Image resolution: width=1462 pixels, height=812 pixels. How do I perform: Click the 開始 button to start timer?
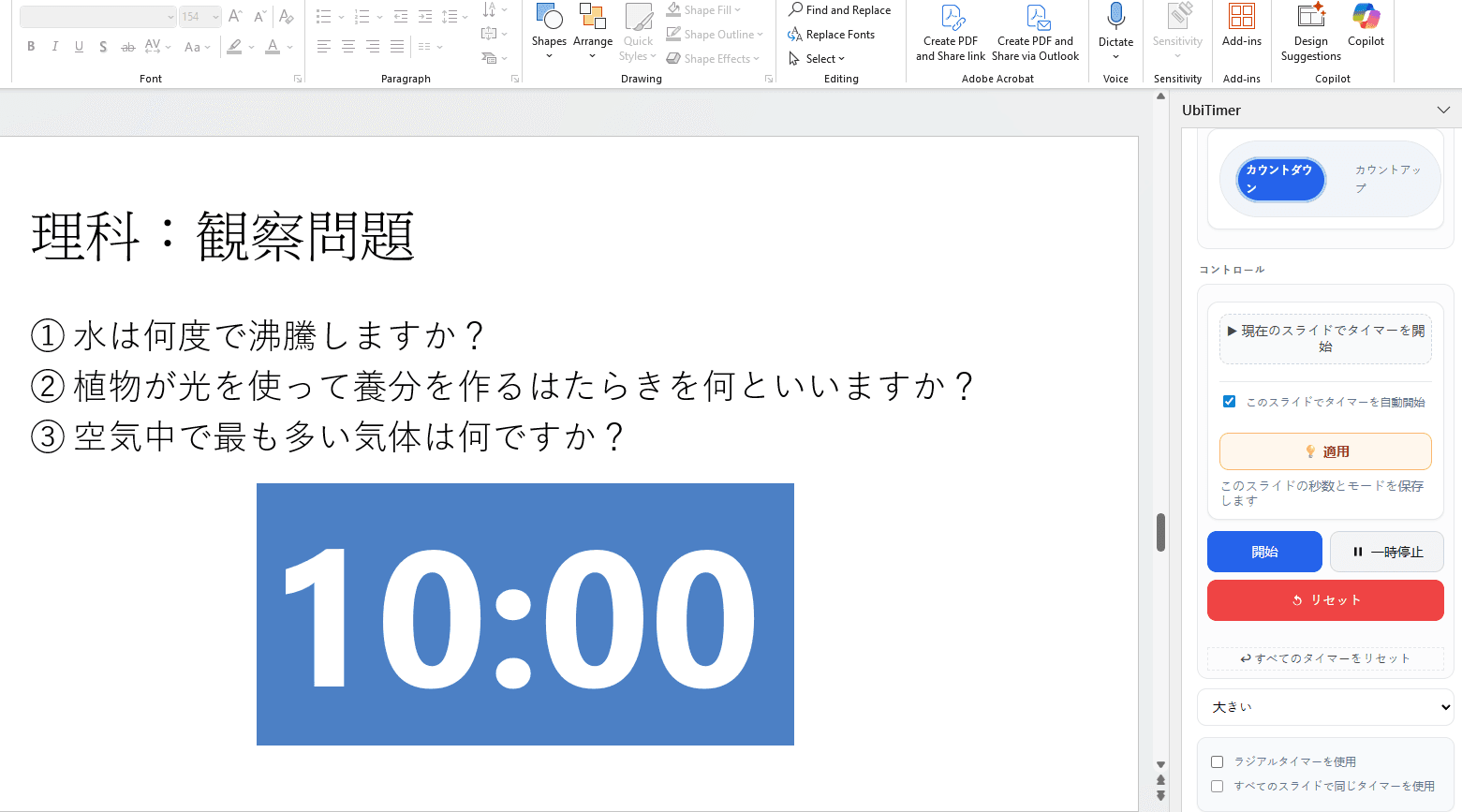pyautogui.click(x=1264, y=552)
